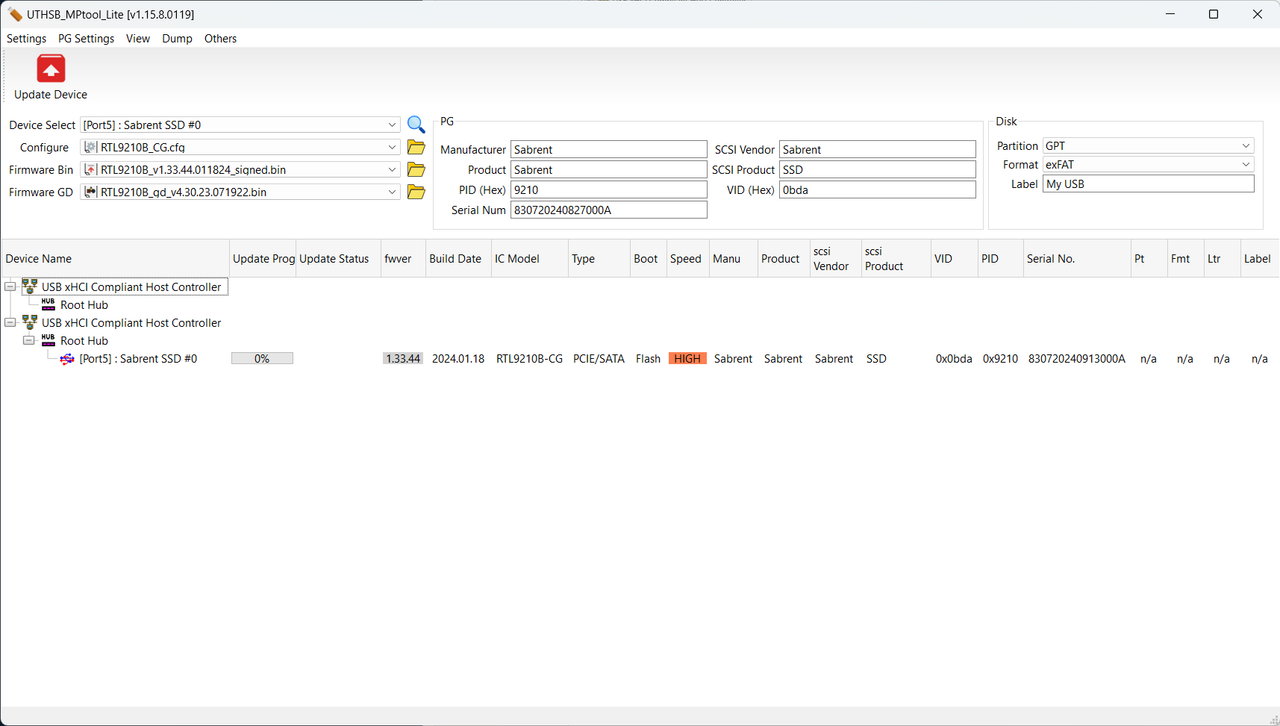Open folder browse icon for Firmware Bin
The height and width of the screenshot is (726, 1280).
coord(416,170)
